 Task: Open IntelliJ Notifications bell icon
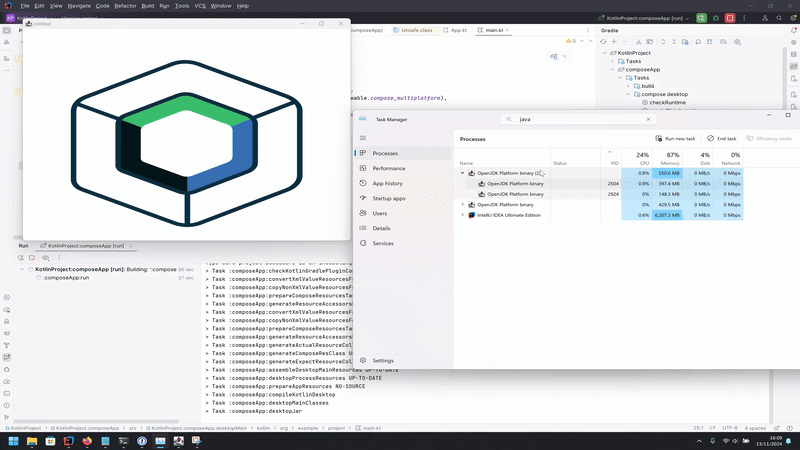pyautogui.click(x=793, y=31)
